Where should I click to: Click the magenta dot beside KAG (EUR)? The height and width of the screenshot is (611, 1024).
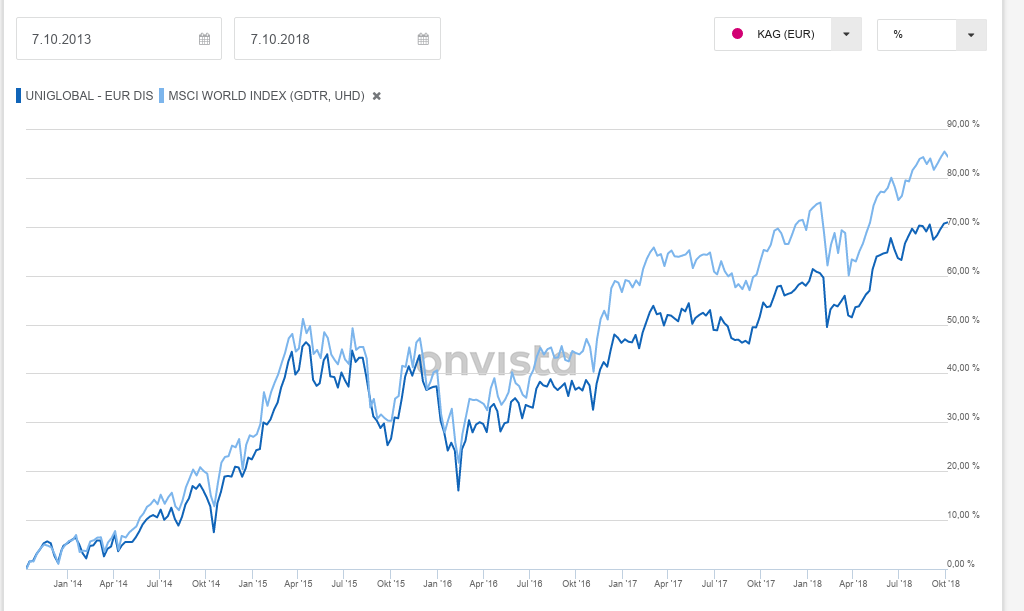(x=738, y=34)
